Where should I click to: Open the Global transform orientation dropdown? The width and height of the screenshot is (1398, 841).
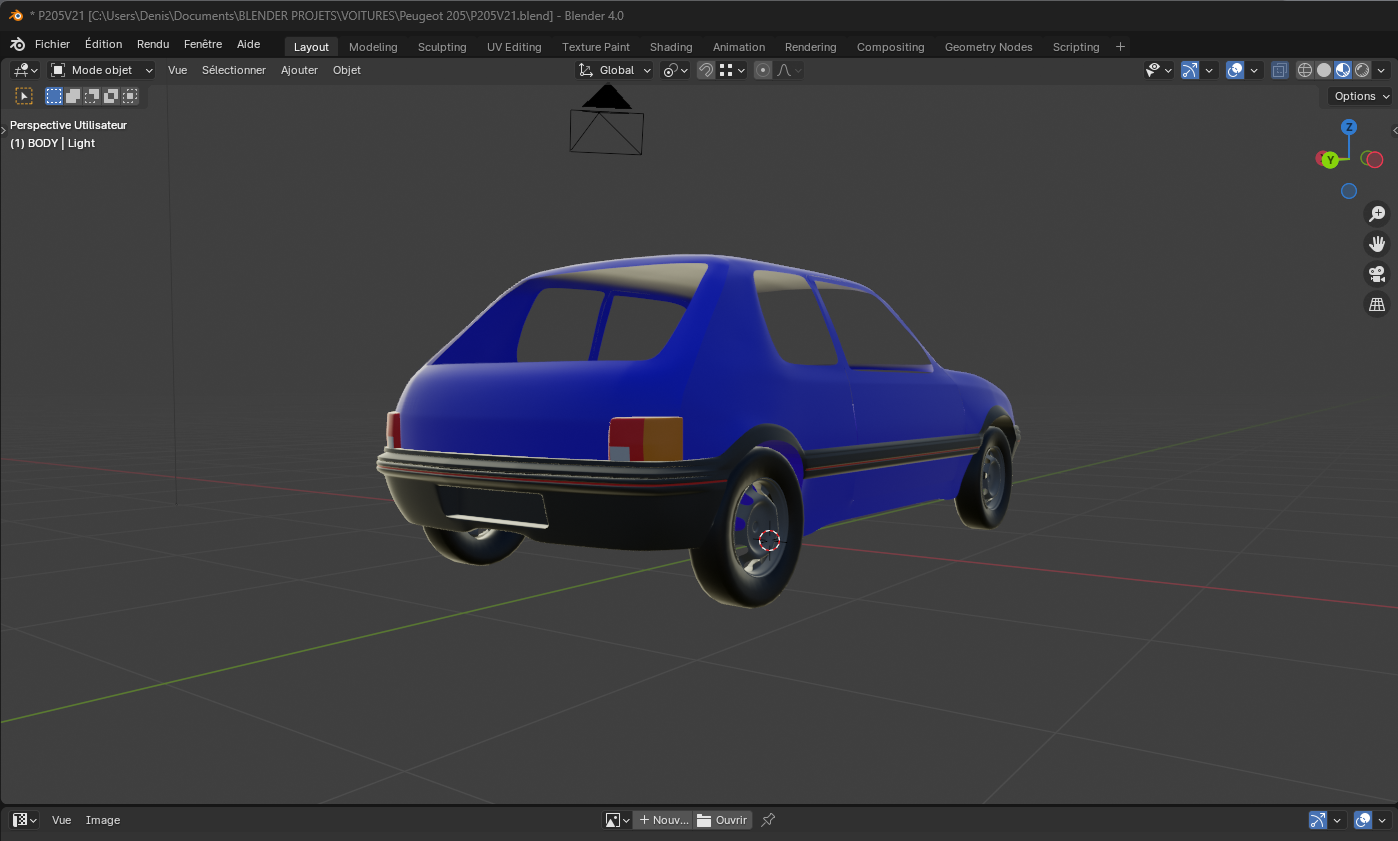615,70
